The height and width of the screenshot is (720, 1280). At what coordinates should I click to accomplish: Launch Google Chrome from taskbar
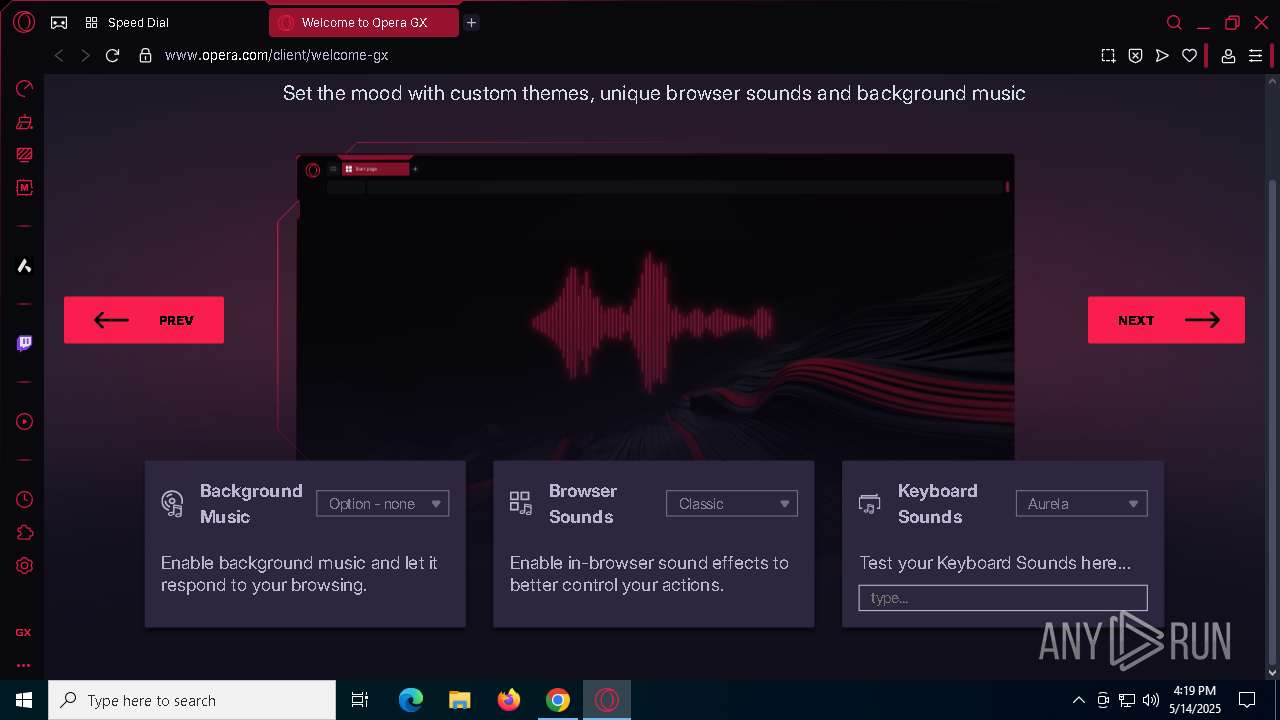coord(558,700)
